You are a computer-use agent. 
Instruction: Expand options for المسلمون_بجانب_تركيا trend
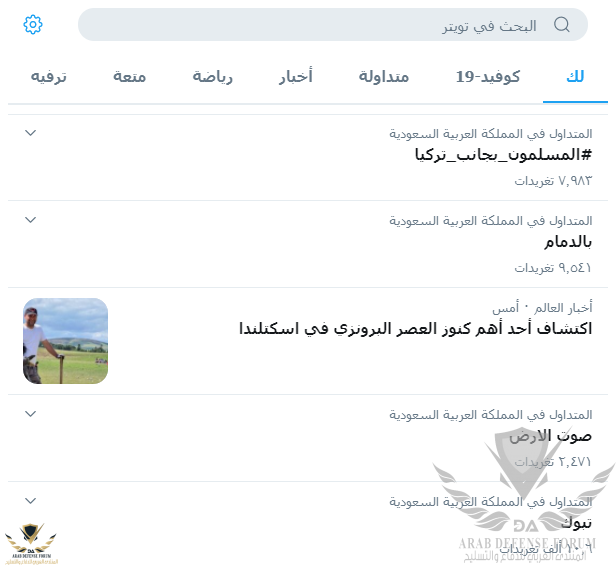31,133
